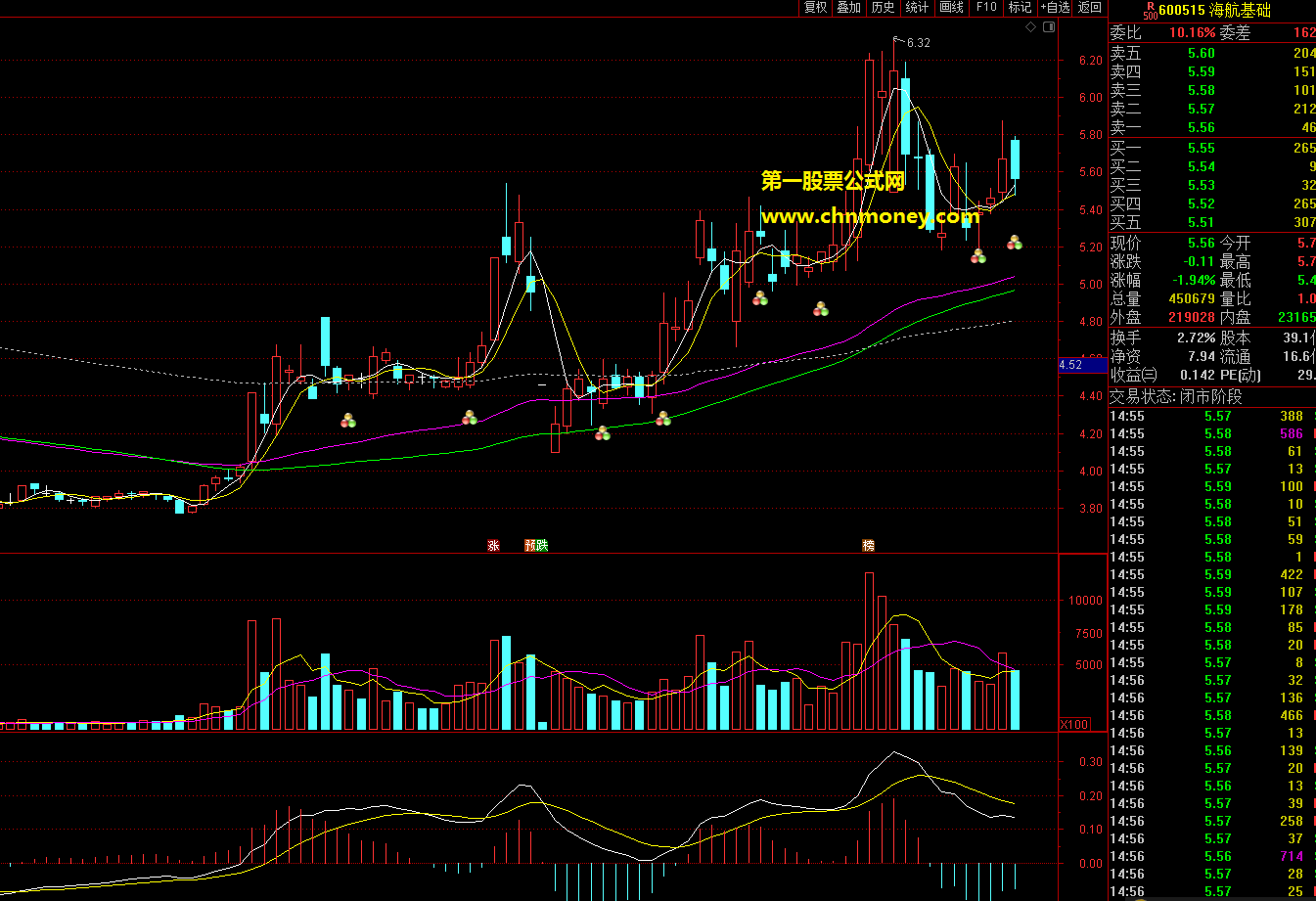Add stock via +自选 button
The height and width of the screenshot is (901, 1316).
[x=1055, y=7]
